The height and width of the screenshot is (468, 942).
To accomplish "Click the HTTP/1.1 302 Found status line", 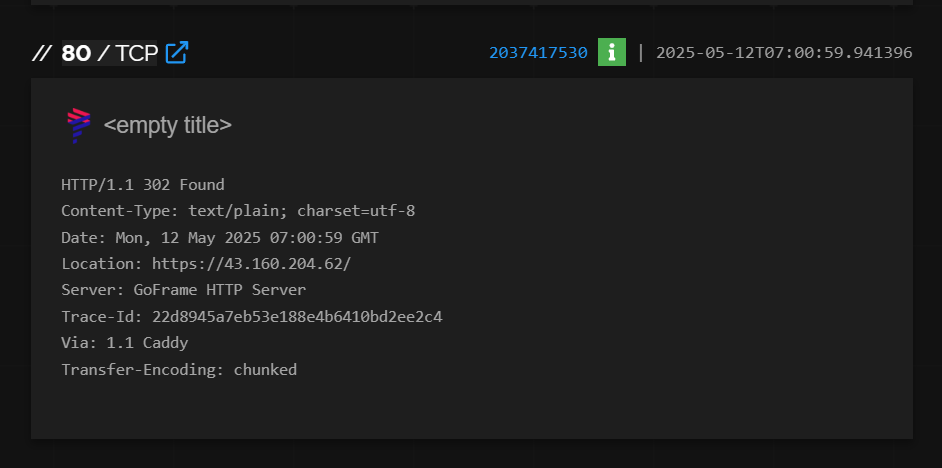I will (x=143, y=184).
